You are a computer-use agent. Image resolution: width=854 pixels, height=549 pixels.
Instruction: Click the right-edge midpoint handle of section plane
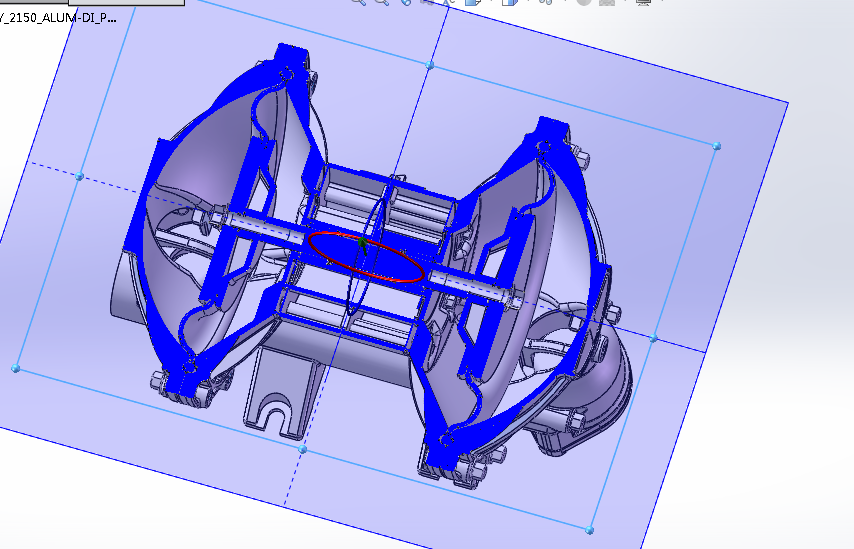[x=654, y=338]
